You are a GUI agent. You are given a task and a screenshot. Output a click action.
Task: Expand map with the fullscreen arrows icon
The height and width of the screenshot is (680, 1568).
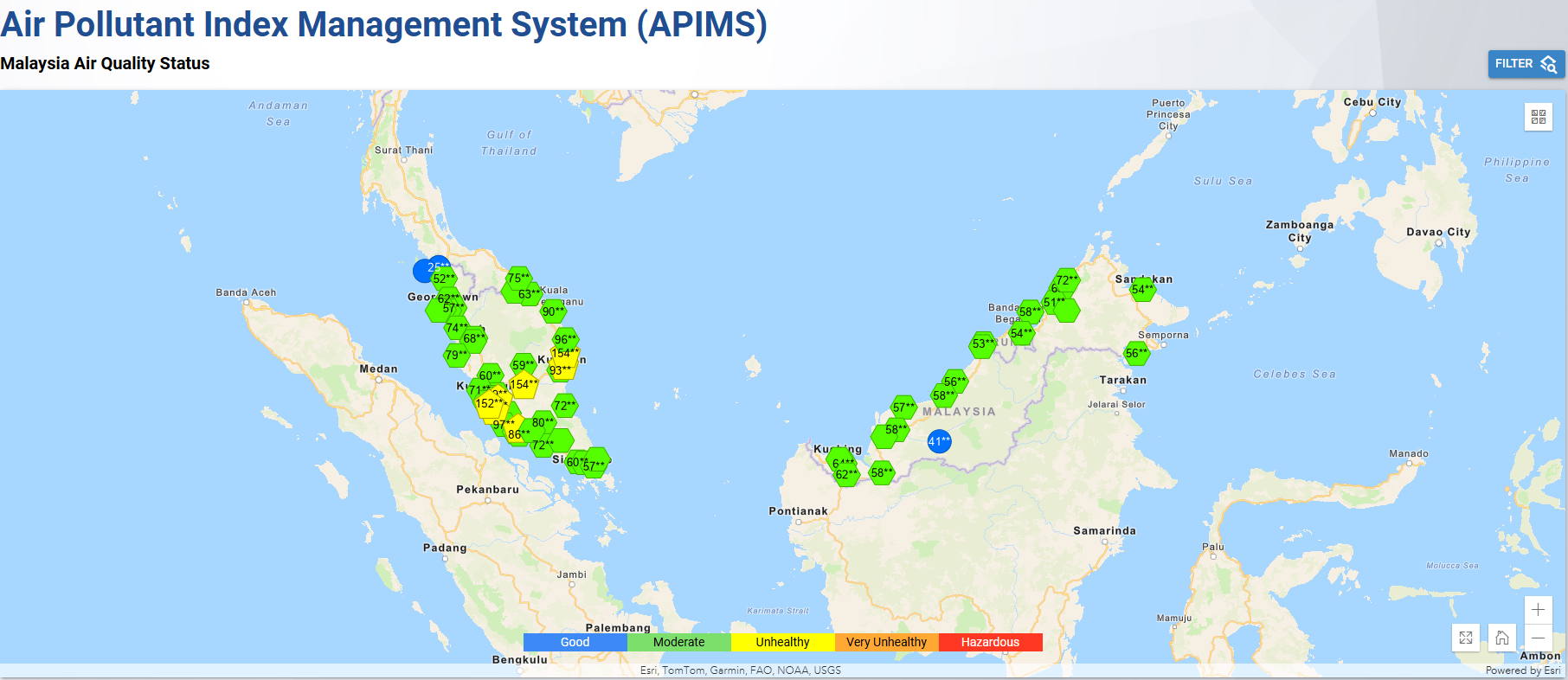tap(1466, 638)
